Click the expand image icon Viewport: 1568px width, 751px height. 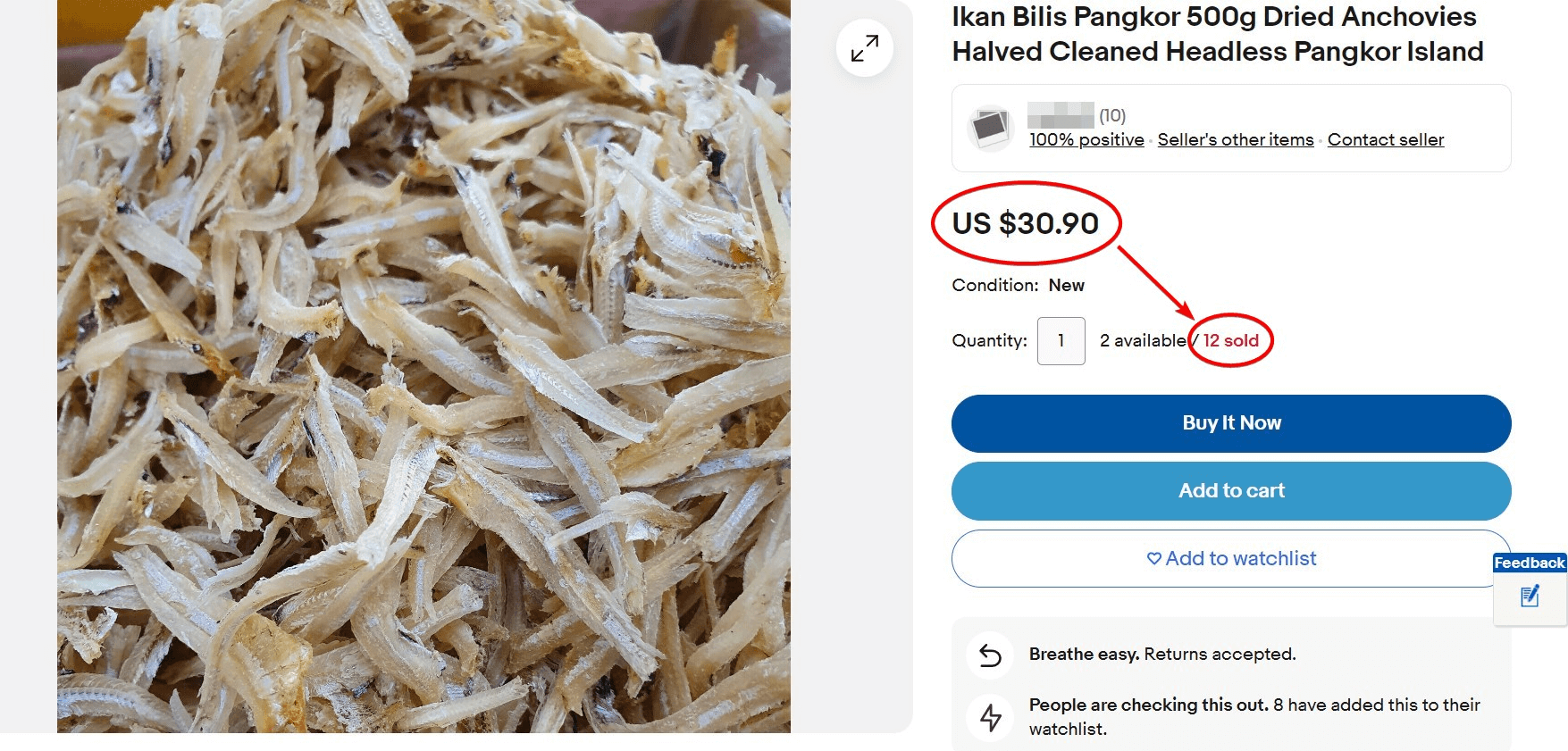click(864, 48)
